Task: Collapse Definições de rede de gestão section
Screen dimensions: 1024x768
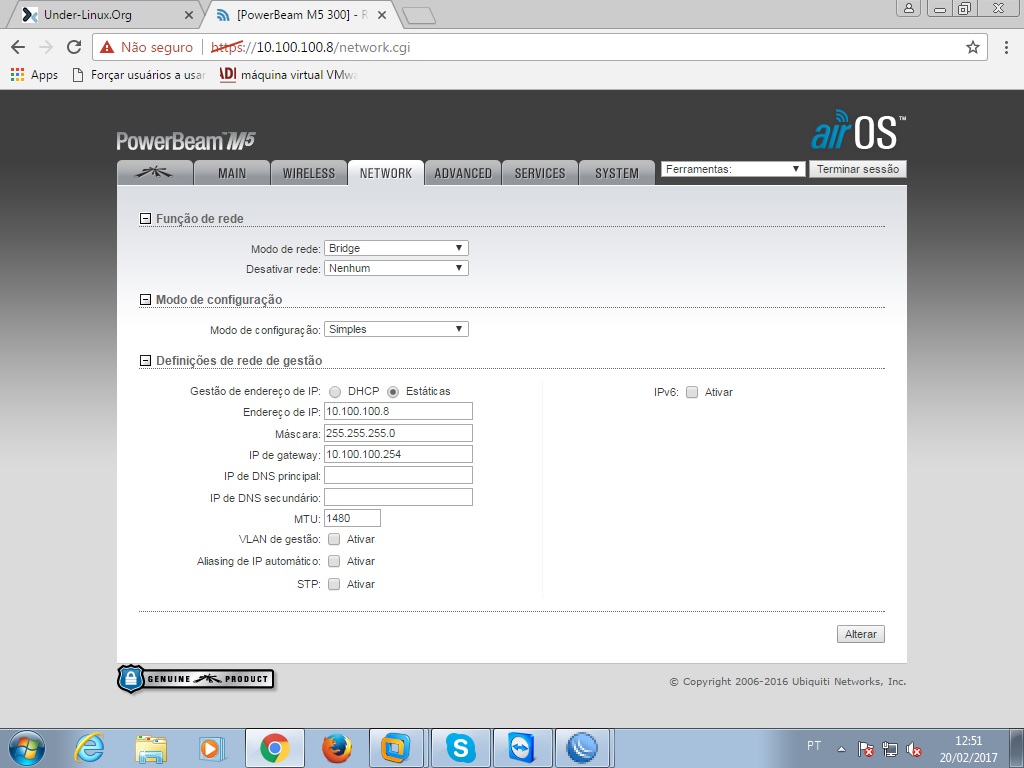Action: tap(146, 360)
